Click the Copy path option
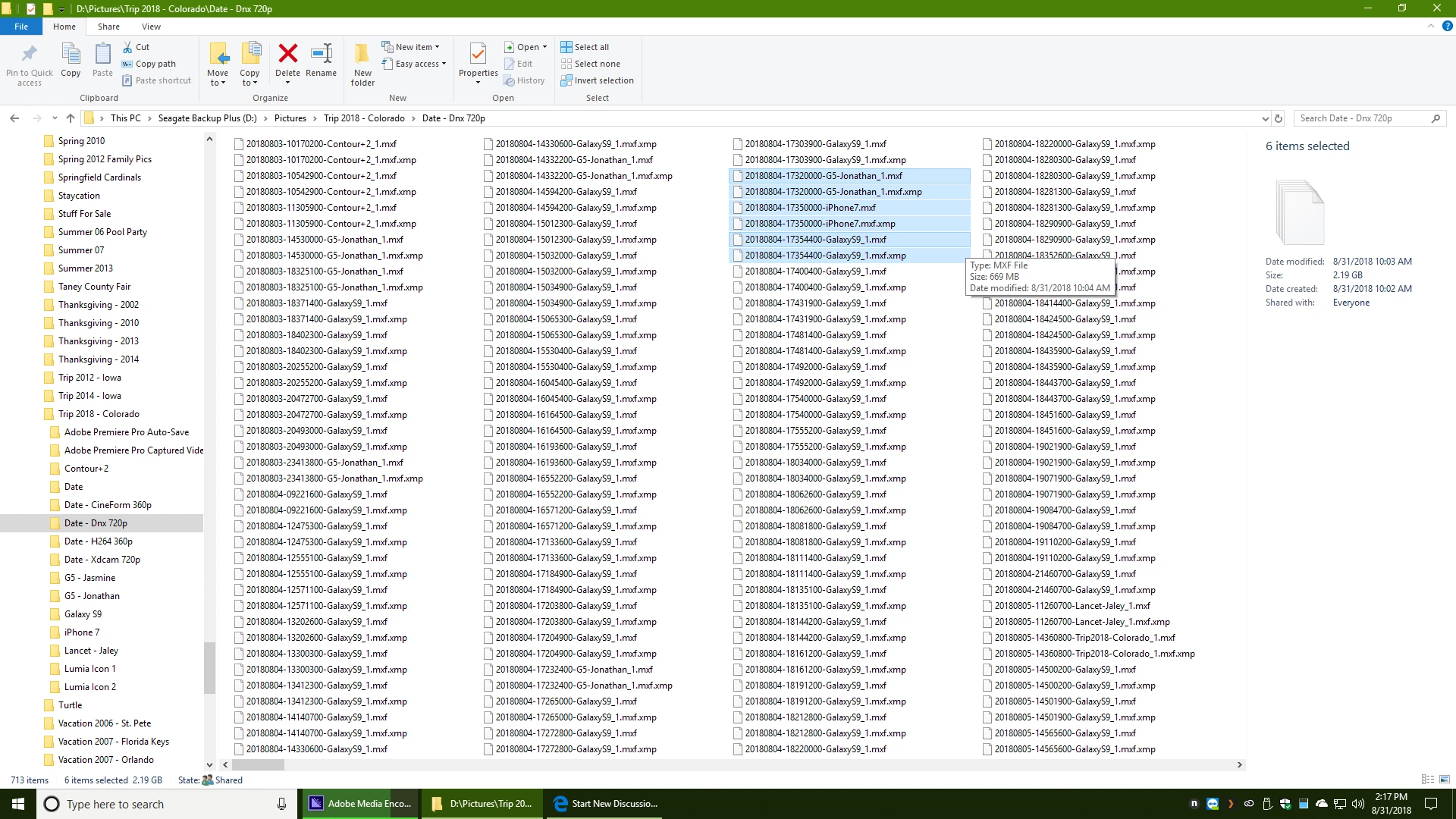Screen dimensions: 1456x819 [155, 64]
